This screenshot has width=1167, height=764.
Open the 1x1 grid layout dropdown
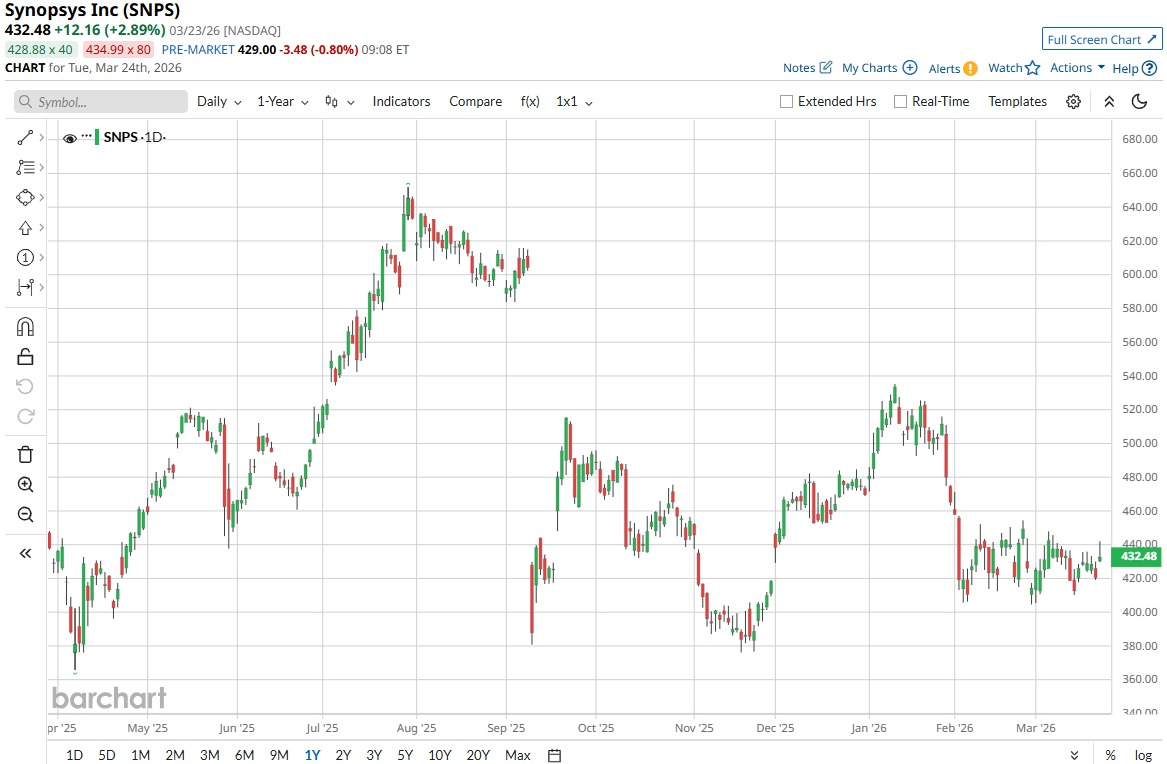coord(574,102)
